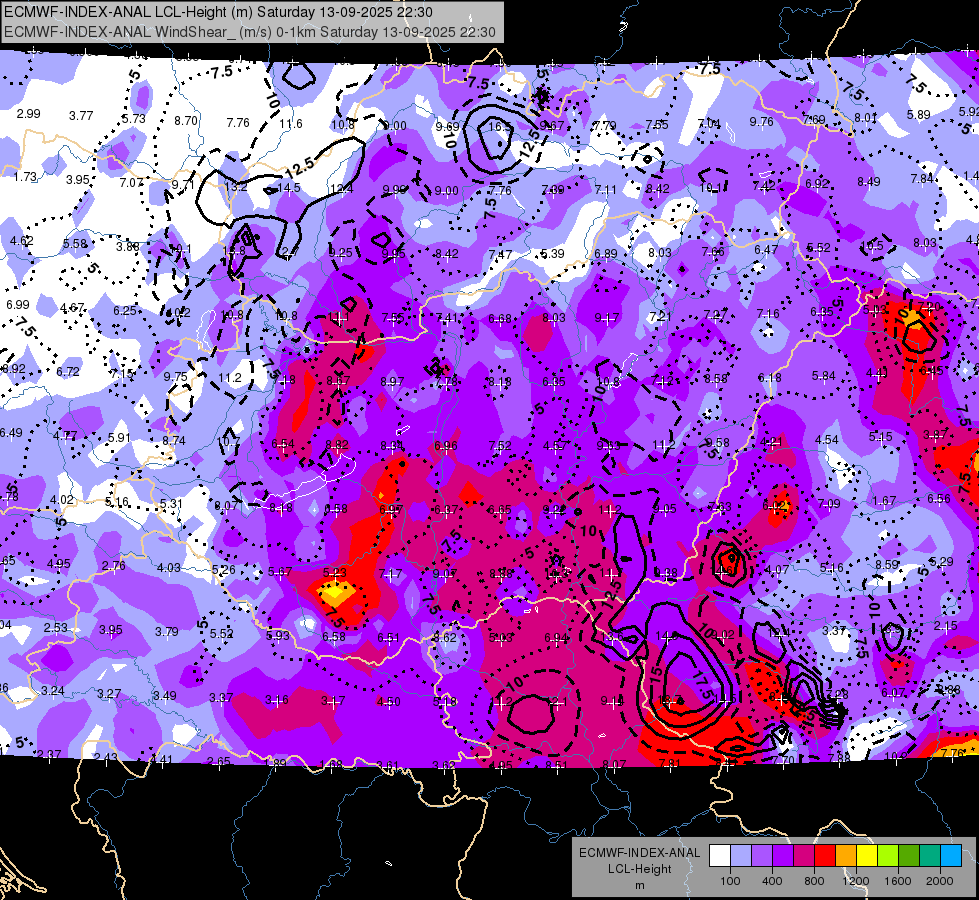Screen dimensions: 979x900
Task: Click the wind shear value 7.09
Action: click(829, 503)
